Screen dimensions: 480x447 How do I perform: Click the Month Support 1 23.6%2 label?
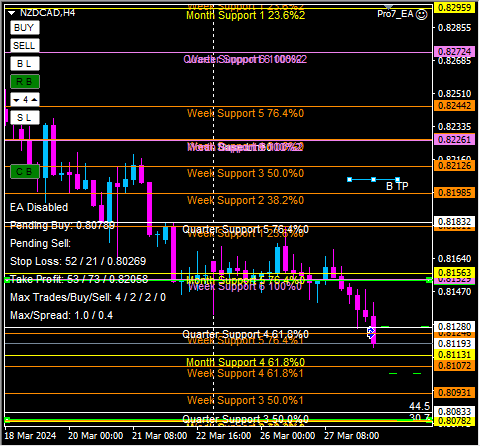(x=246, y=15)
